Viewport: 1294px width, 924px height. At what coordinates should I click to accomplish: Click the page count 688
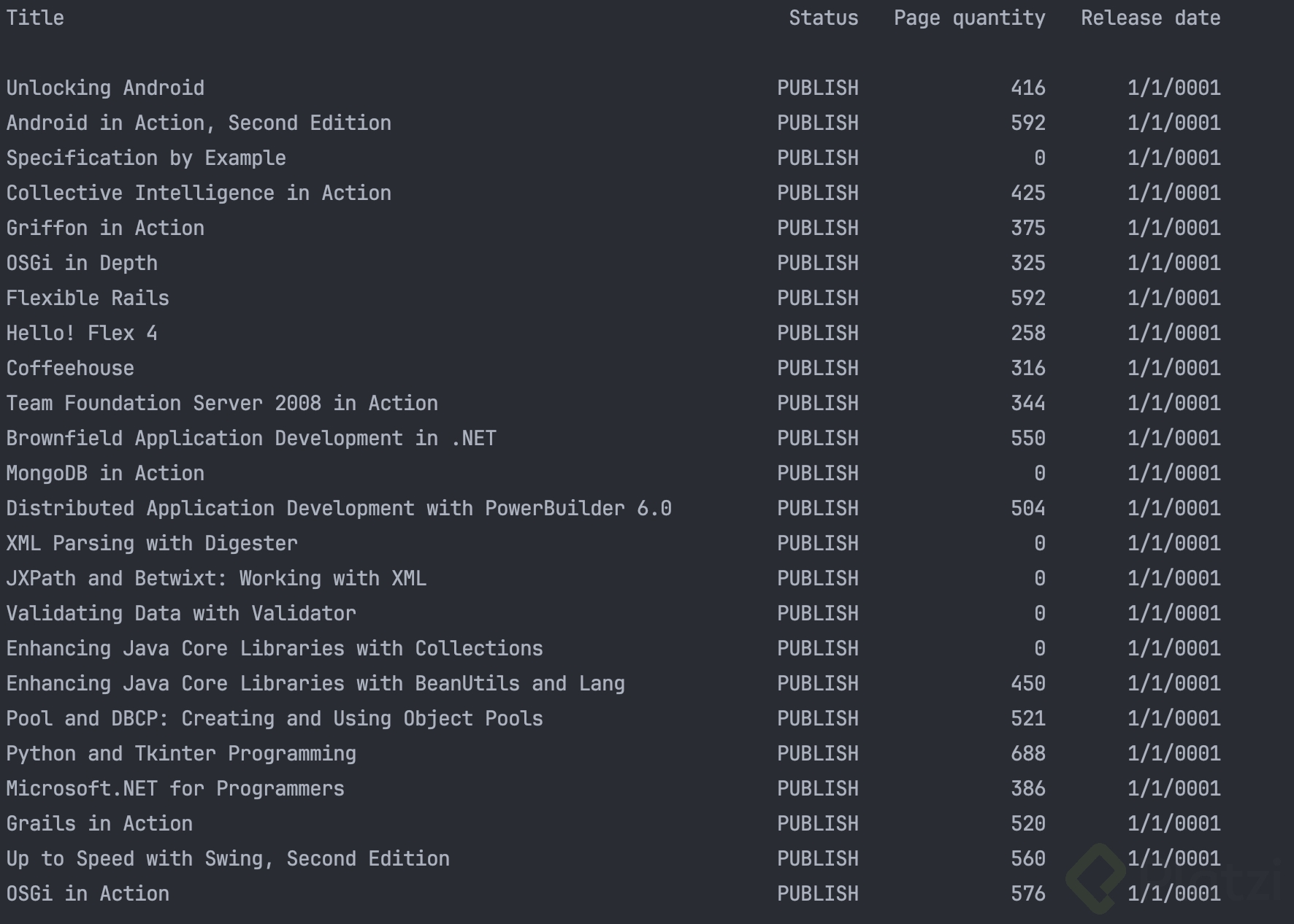point(1027,754)
